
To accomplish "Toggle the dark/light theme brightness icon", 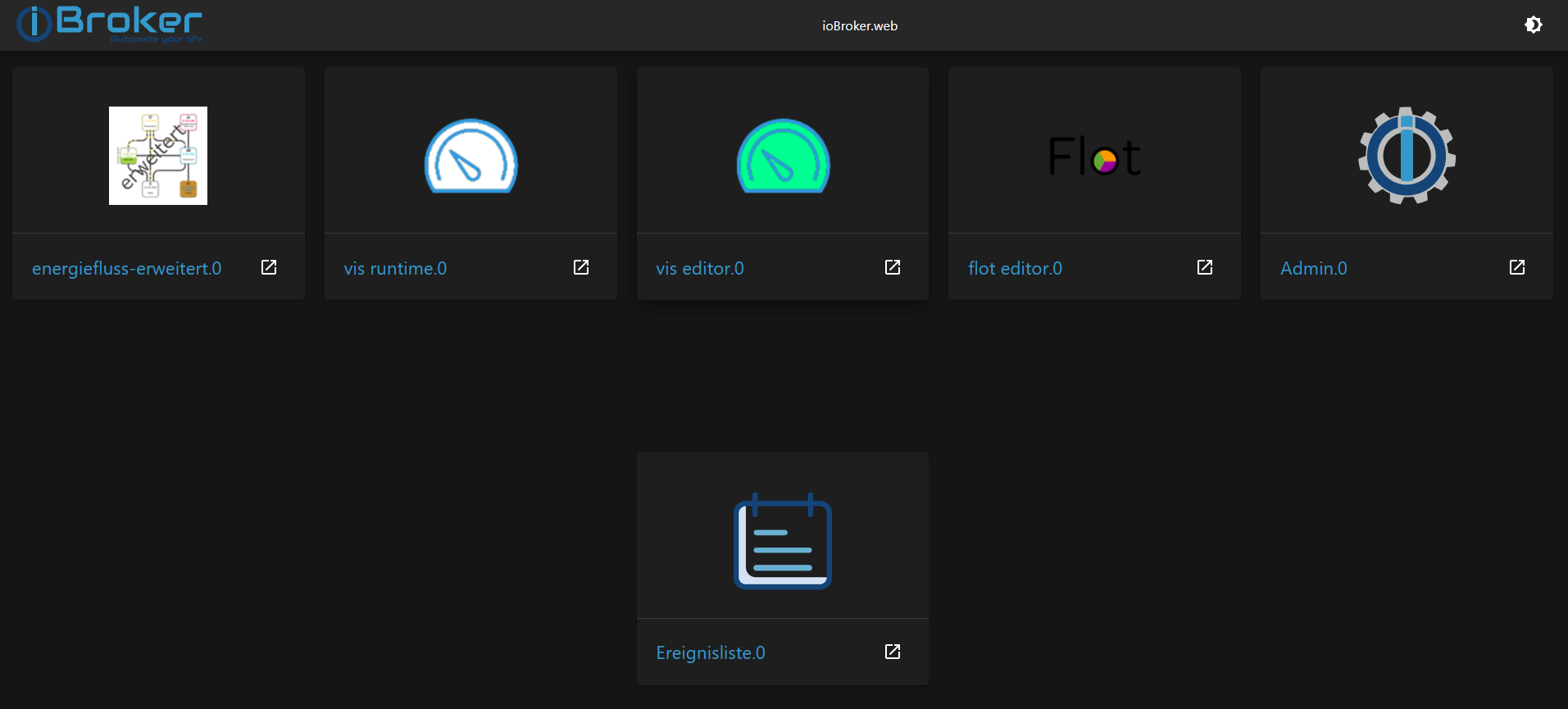I will tap(1533, 25).
